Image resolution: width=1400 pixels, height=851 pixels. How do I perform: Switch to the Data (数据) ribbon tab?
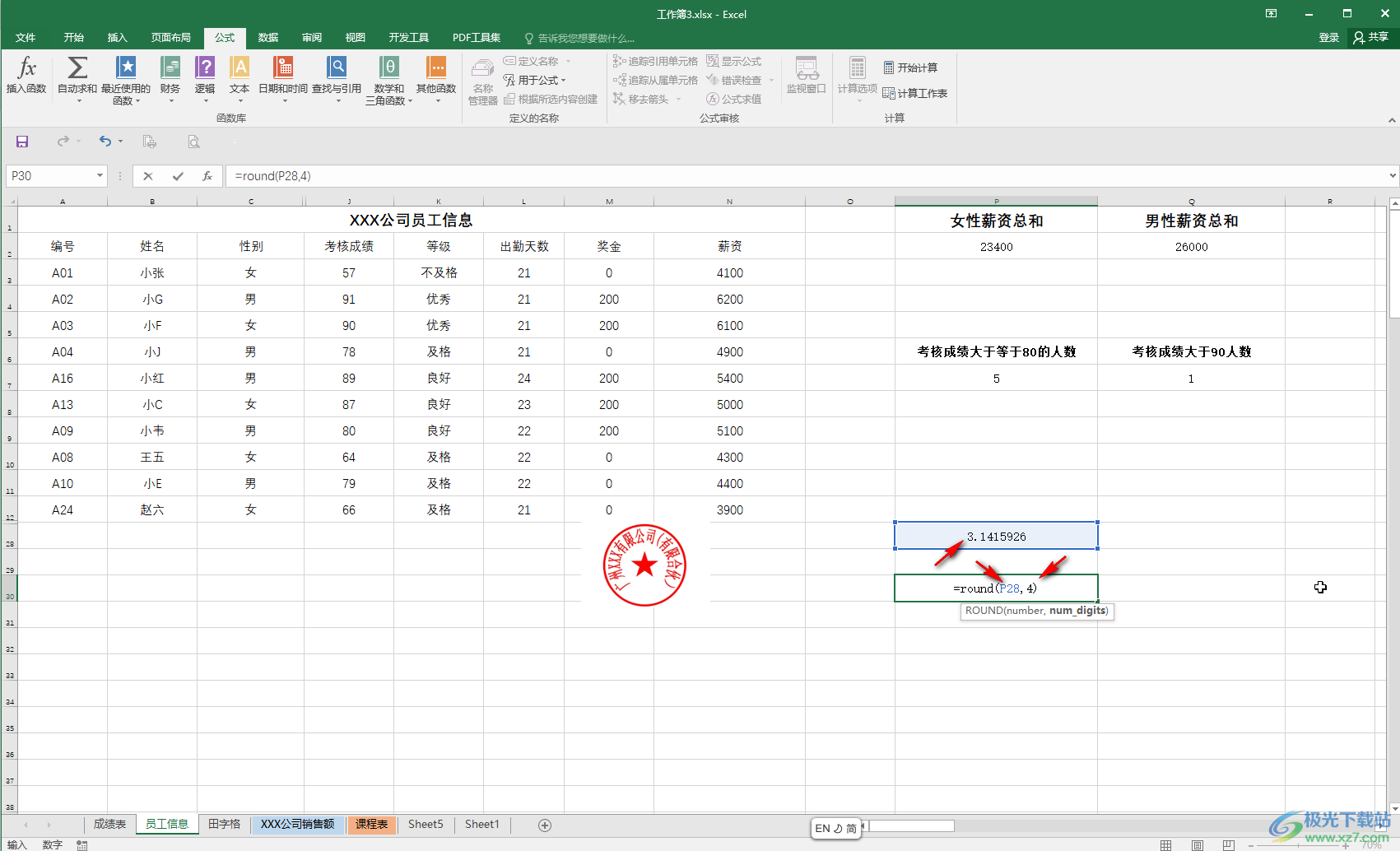click(268, 38)
